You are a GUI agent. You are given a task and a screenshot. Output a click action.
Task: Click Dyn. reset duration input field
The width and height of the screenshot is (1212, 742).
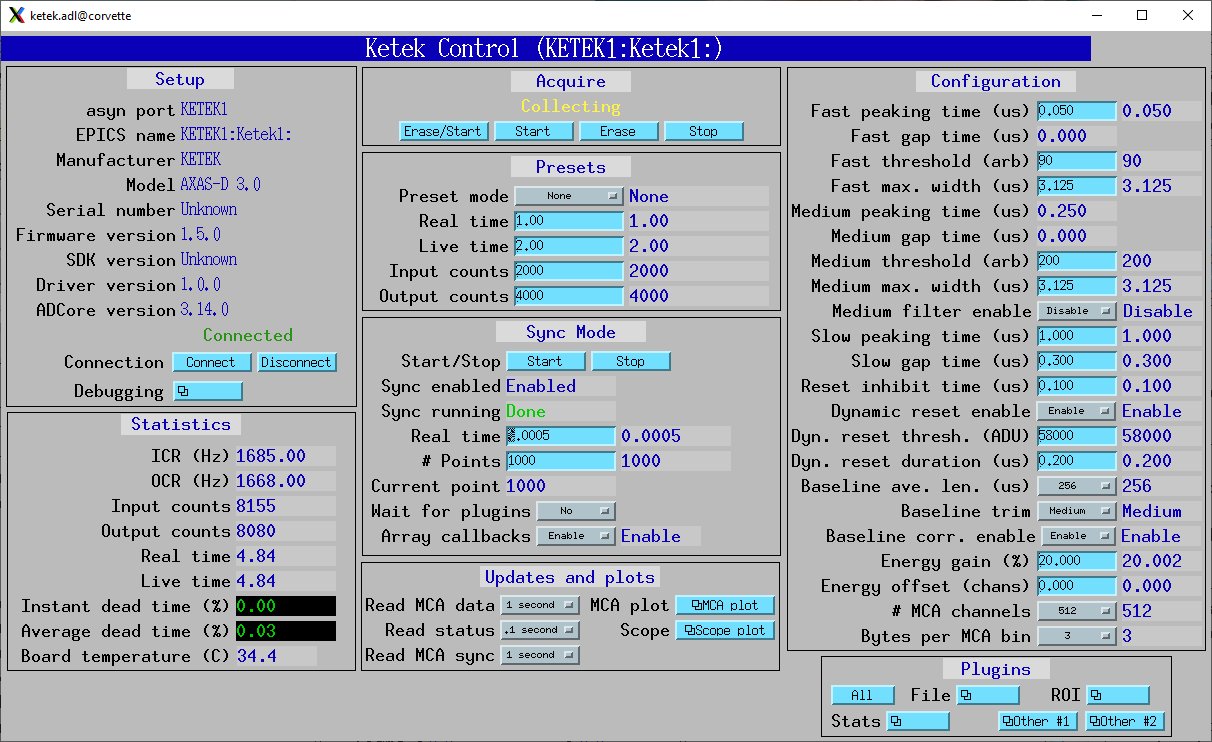click(x=1076, y=461)
